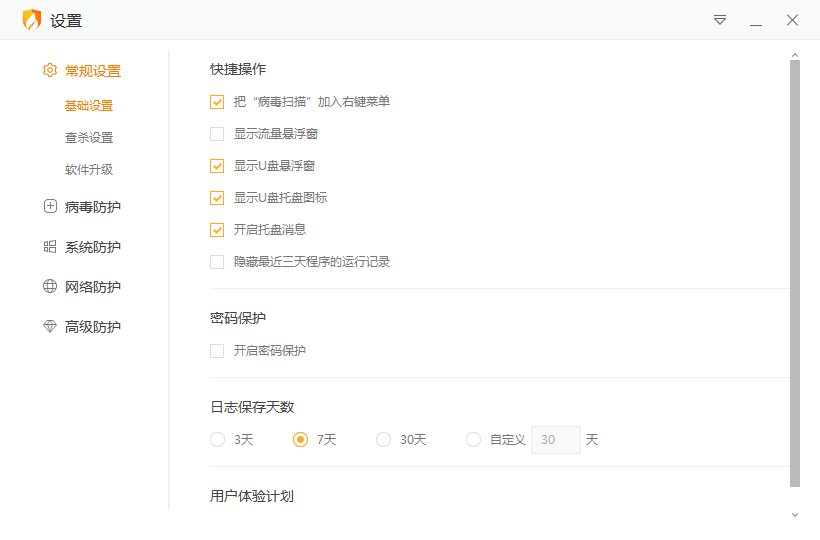Select the 常规设置 category
Image resolution: width=820 pixels, height=540 pixels.
(93, 71)
